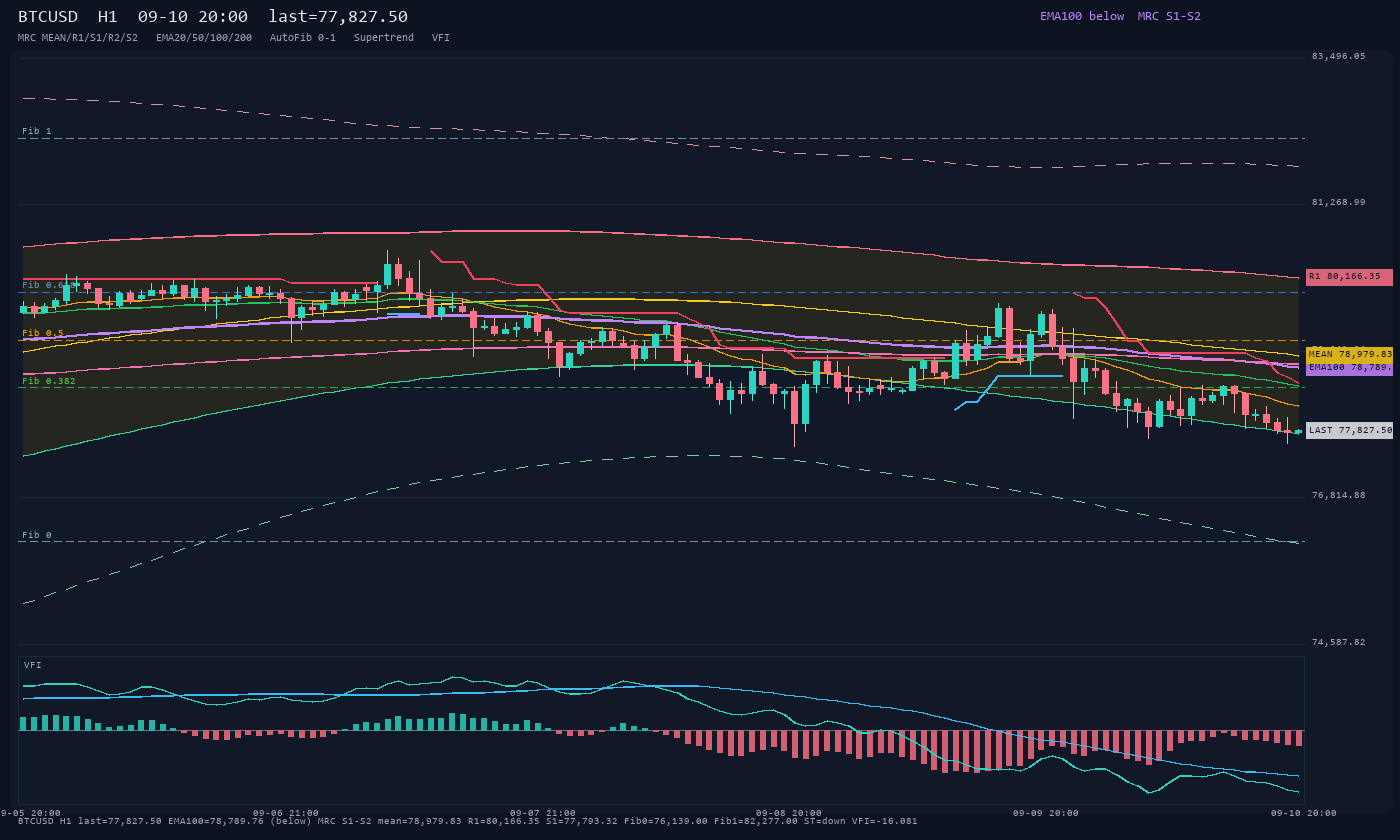Select the EMA20/50/100/200 legend label
Viewport: 1400px width, 840px height.
[204, 38]
